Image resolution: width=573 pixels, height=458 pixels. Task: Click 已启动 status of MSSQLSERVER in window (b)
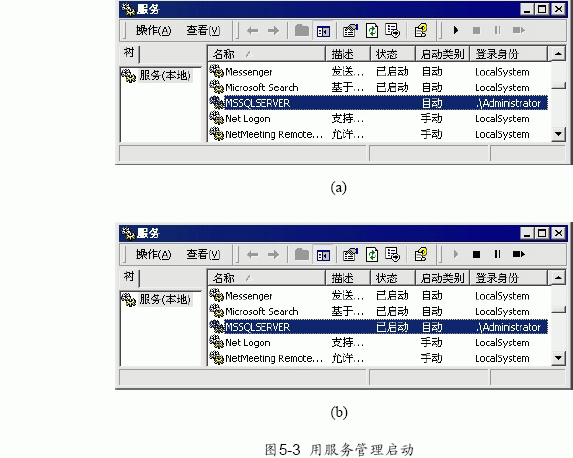[392, 327]
